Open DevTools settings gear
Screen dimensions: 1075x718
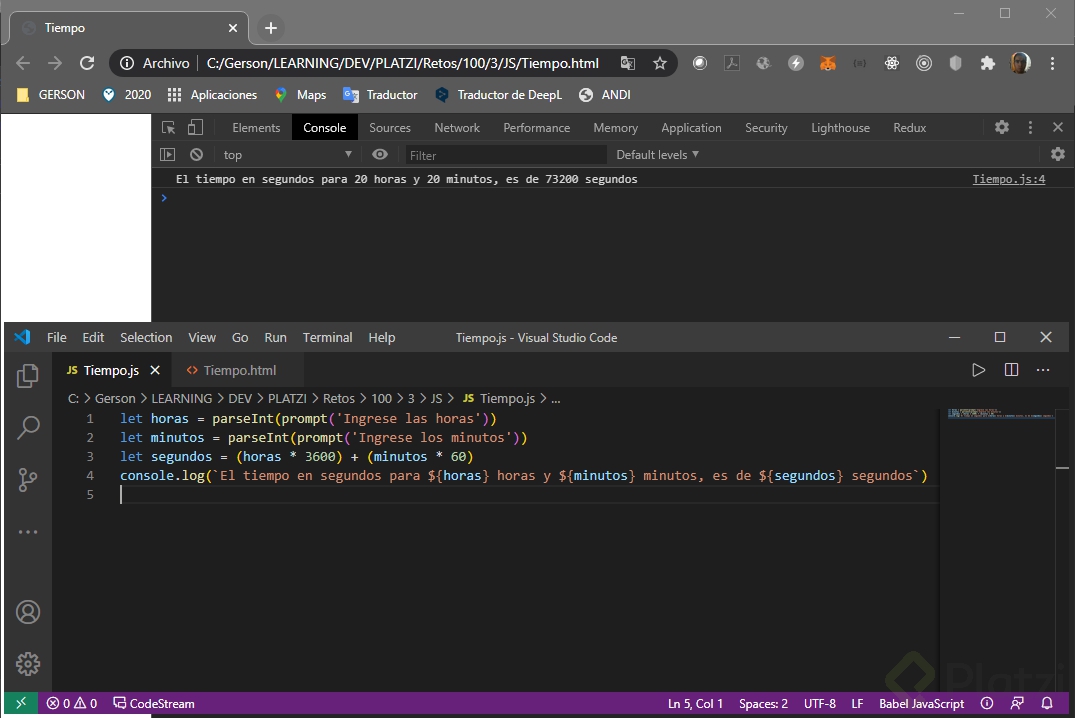(1002, 128)
